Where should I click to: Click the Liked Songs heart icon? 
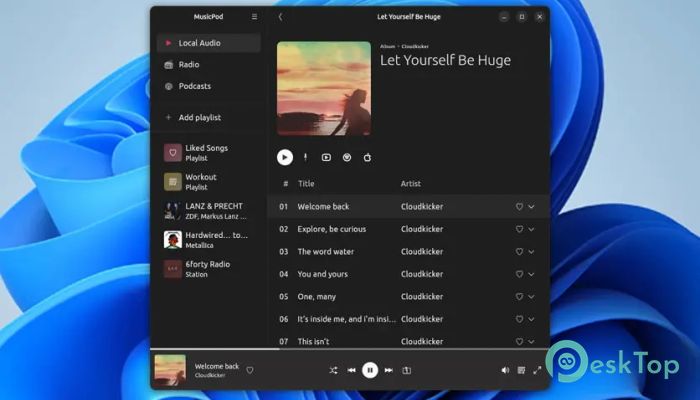click(173, 153)
